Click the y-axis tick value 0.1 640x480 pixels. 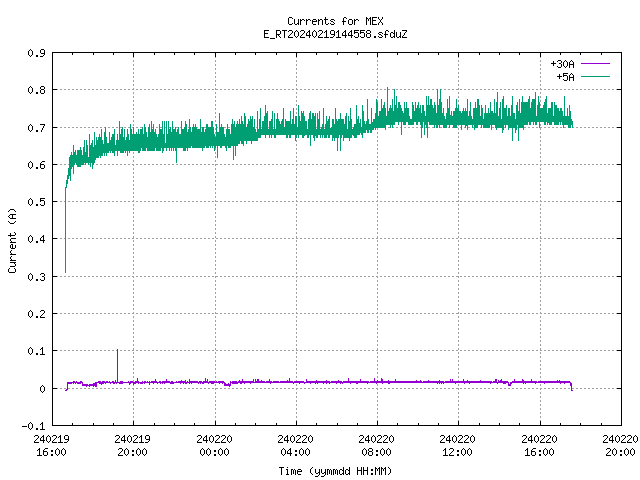tap(36, 351)
